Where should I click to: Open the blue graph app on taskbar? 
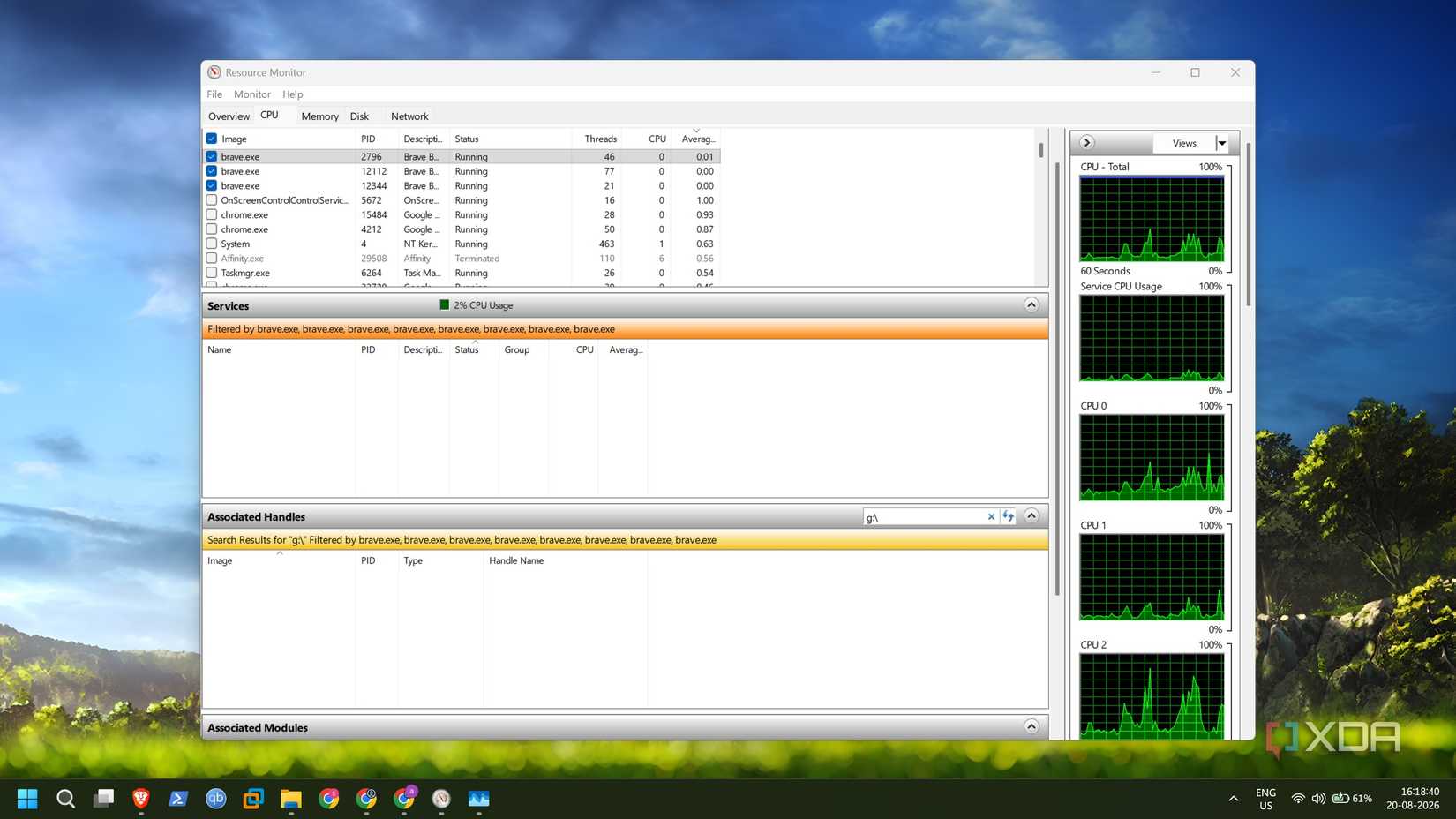(479, 799)
